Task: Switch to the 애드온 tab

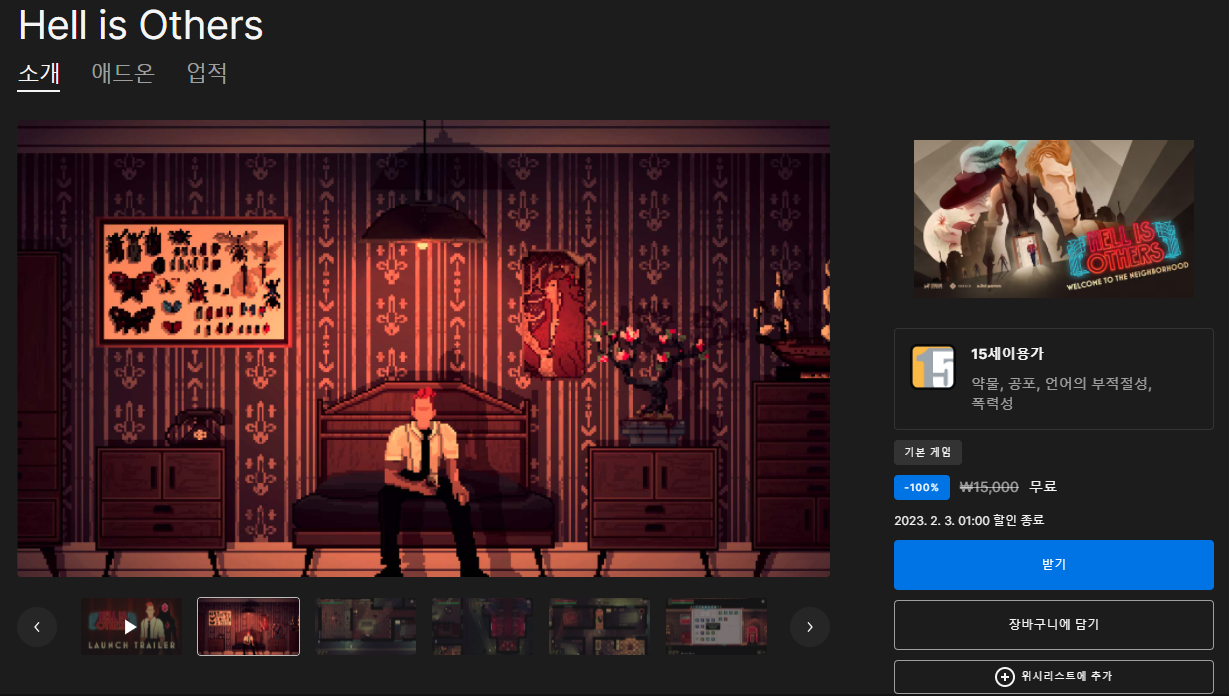Action: [x=123, y=74]
